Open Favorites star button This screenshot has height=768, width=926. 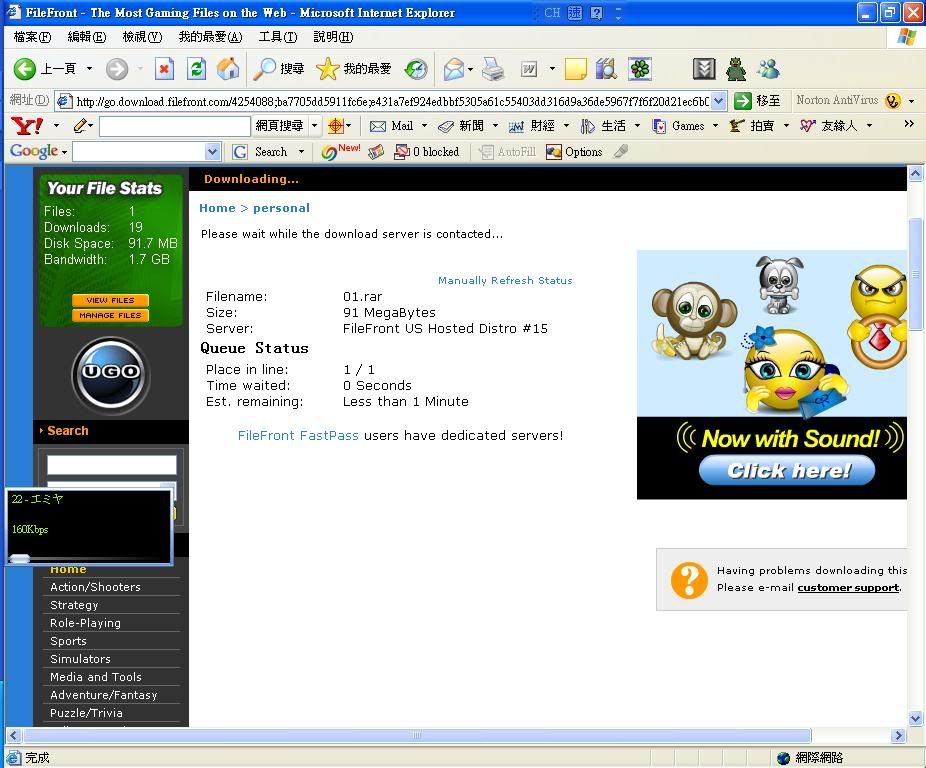pos(354,69)
